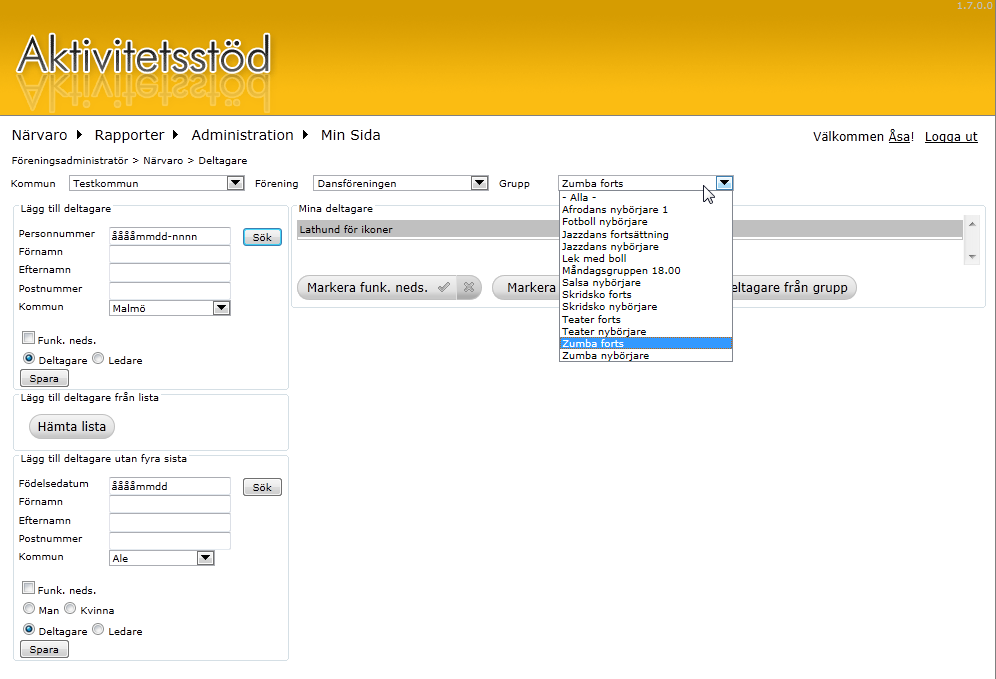Click Postnummer field in utan fyra sista section

pyautogui.click(x=170, y=541)
